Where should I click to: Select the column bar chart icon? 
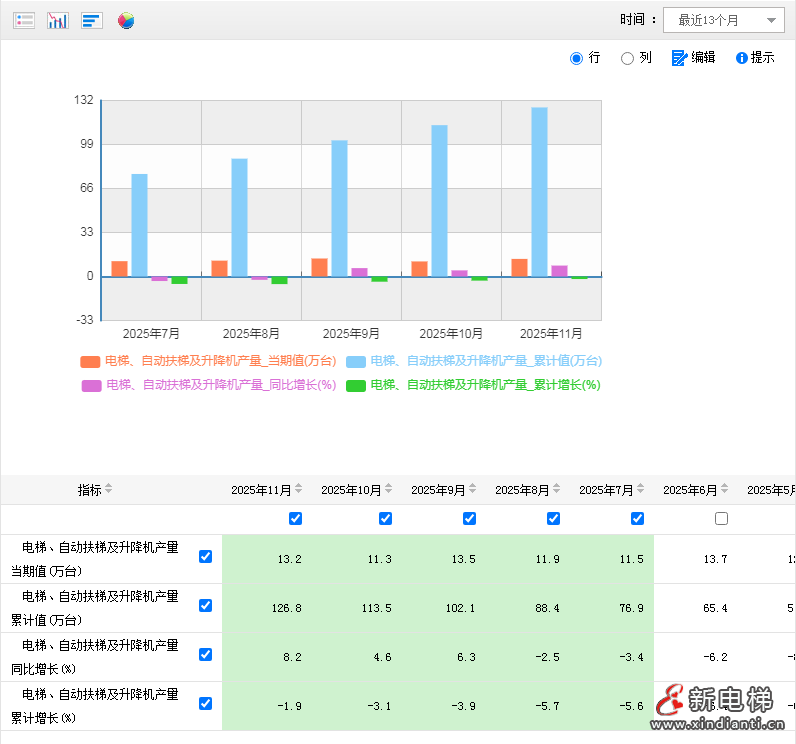coord(58,20)
